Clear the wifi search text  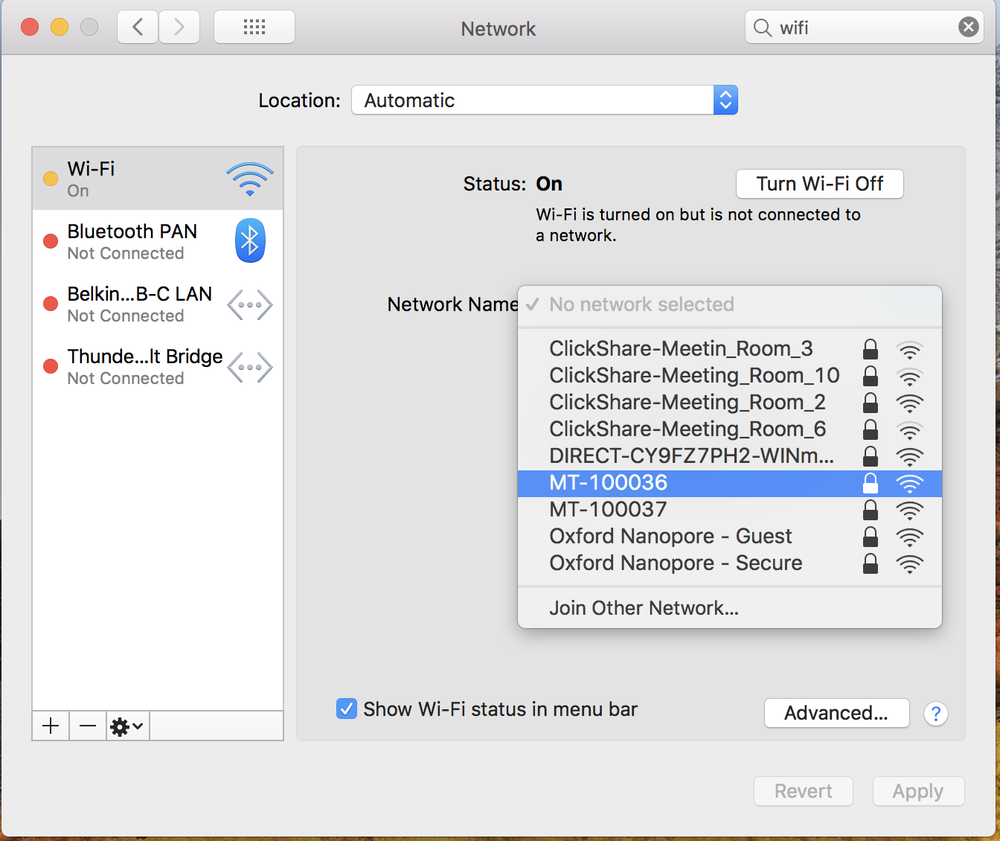coord(968,27)
